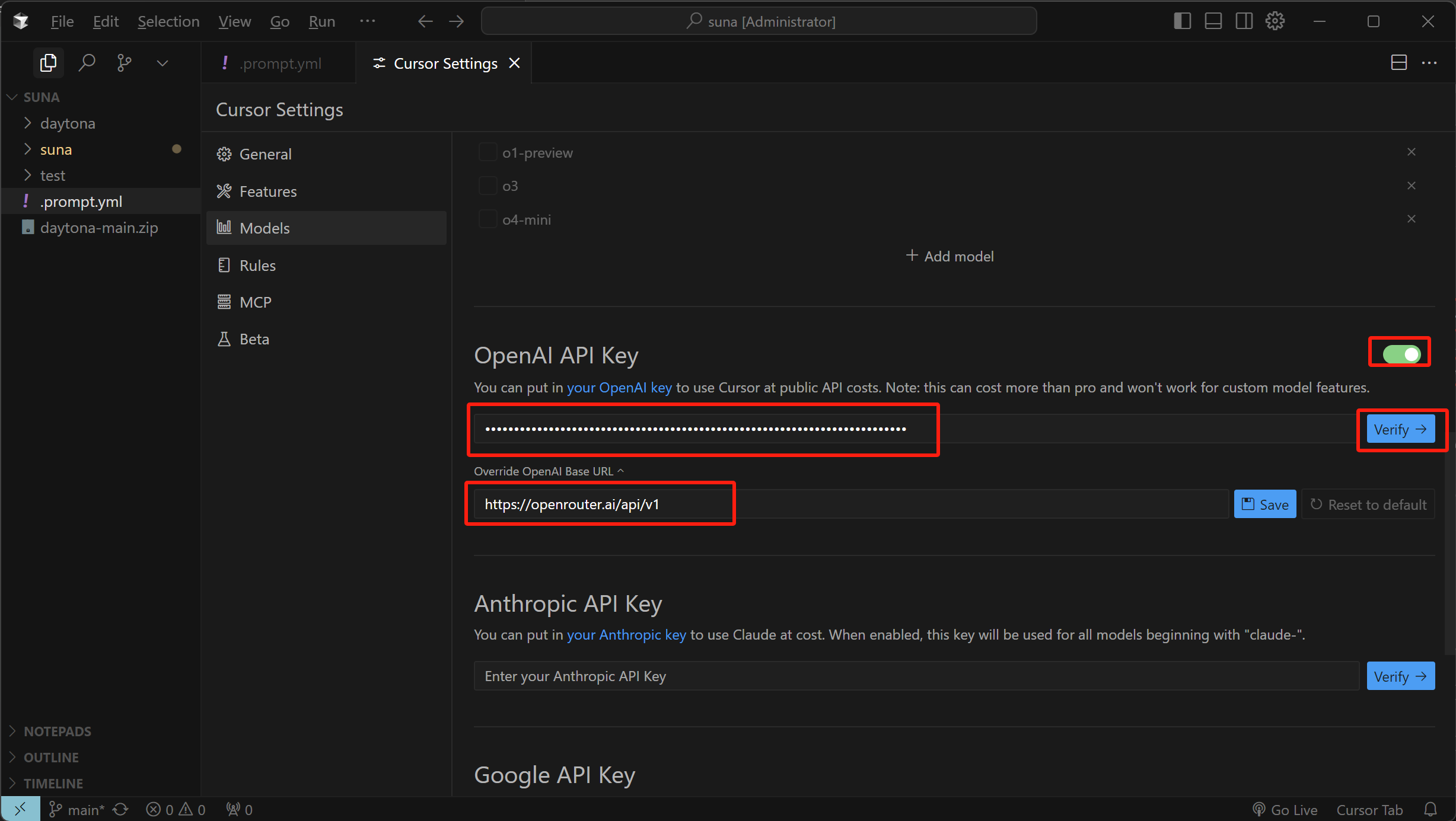Open the command center search box

coord(759,21)
